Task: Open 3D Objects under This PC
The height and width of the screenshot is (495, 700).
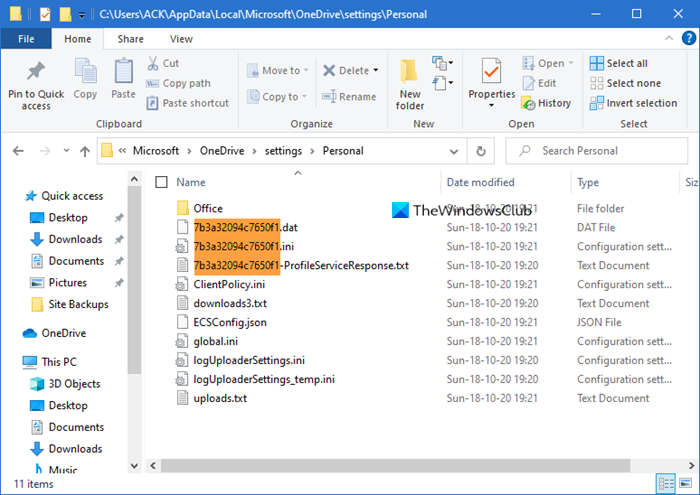Action: point(74,384)
